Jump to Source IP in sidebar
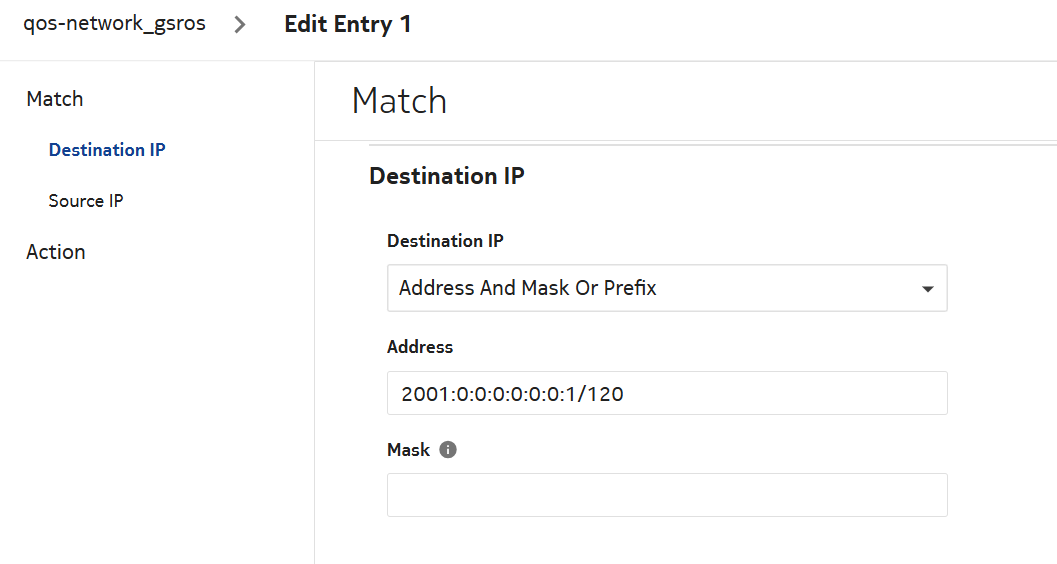 [x=86, y=201]
